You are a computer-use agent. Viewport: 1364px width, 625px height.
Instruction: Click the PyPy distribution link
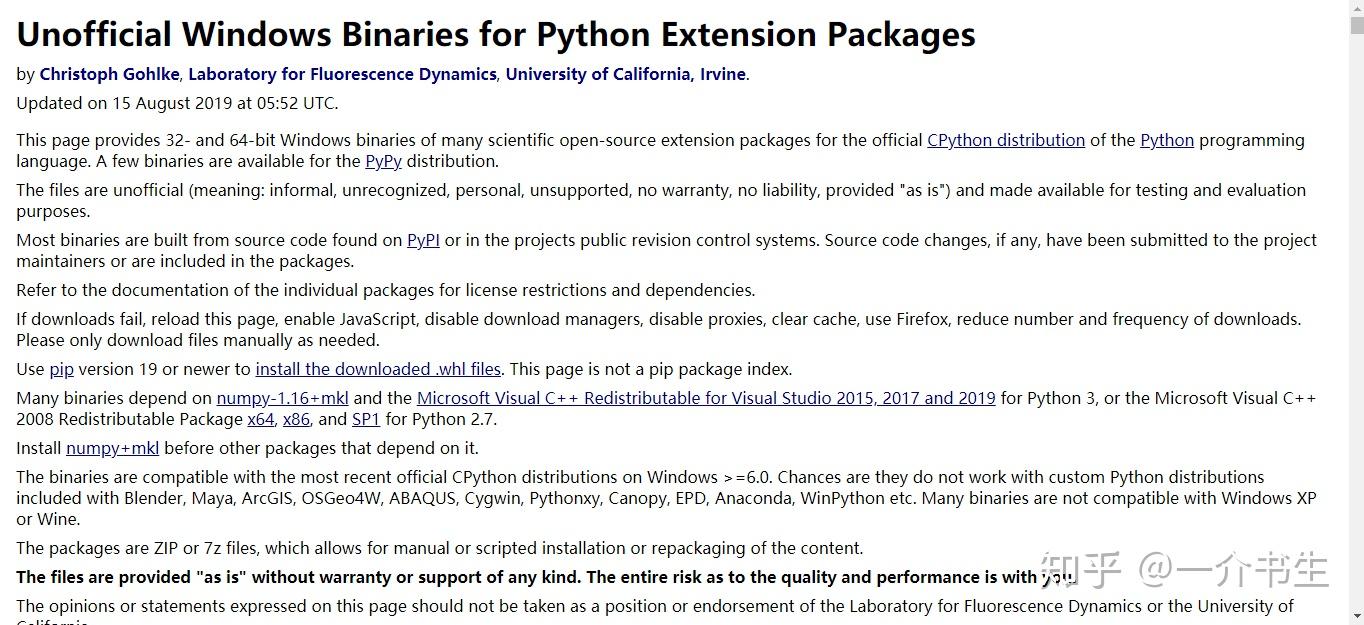(383, 161)
